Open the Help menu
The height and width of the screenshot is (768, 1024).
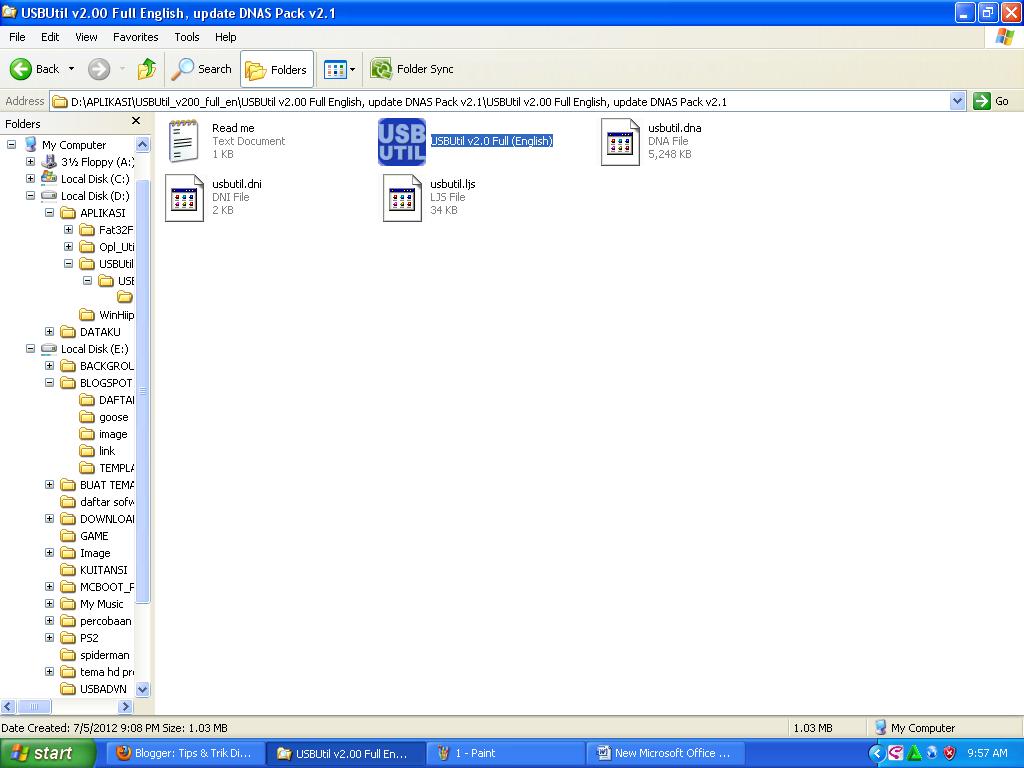point(225,37)
